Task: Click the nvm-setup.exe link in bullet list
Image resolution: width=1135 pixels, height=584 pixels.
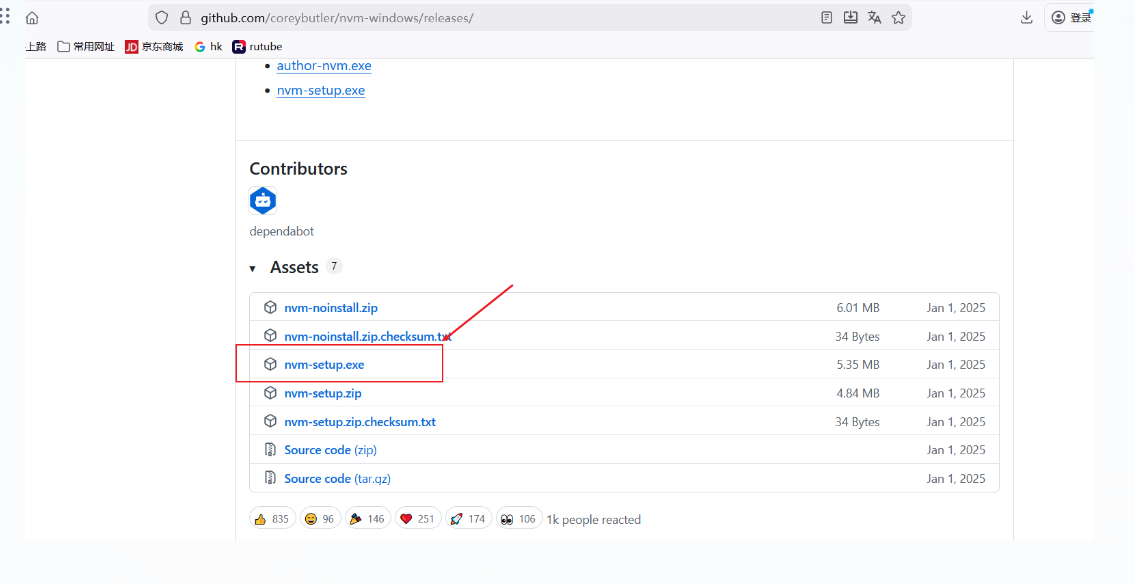Action: coord(321,90)
